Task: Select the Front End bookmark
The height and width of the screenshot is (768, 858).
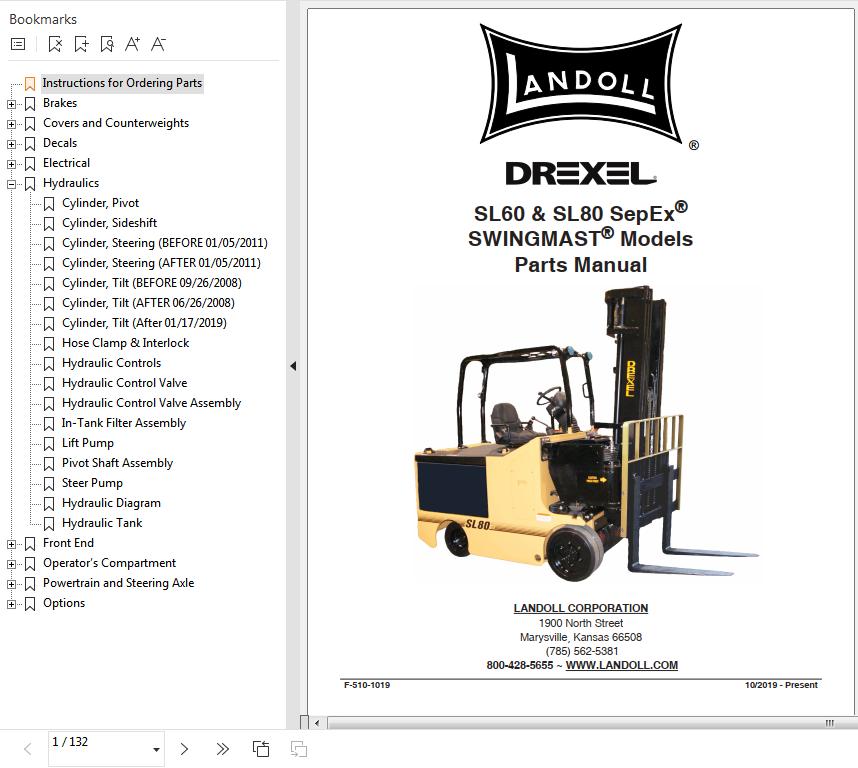Action: (x=68, y=543)
